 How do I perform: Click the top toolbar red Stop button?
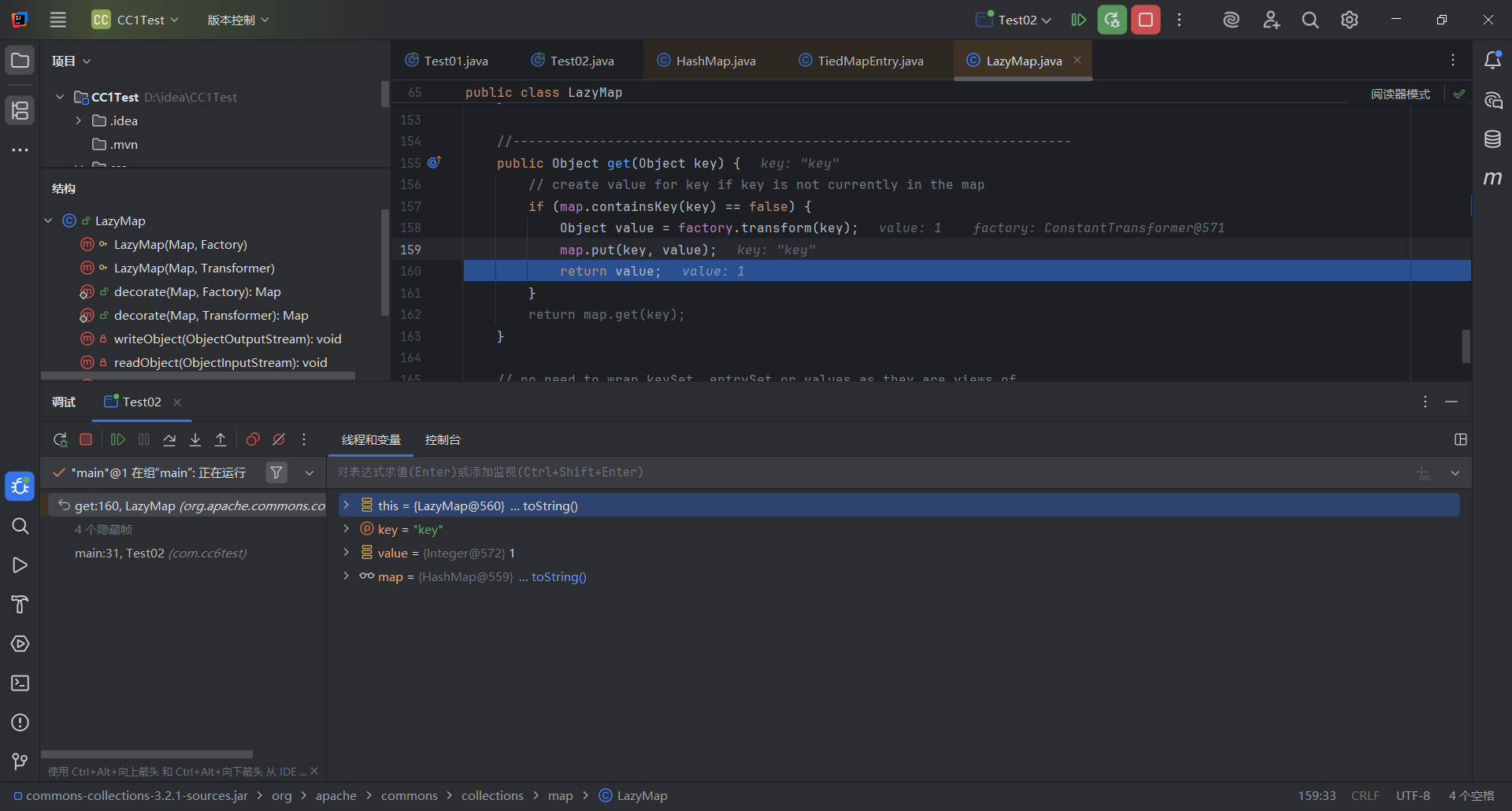pyautogui.click(x=1146, y=20)
